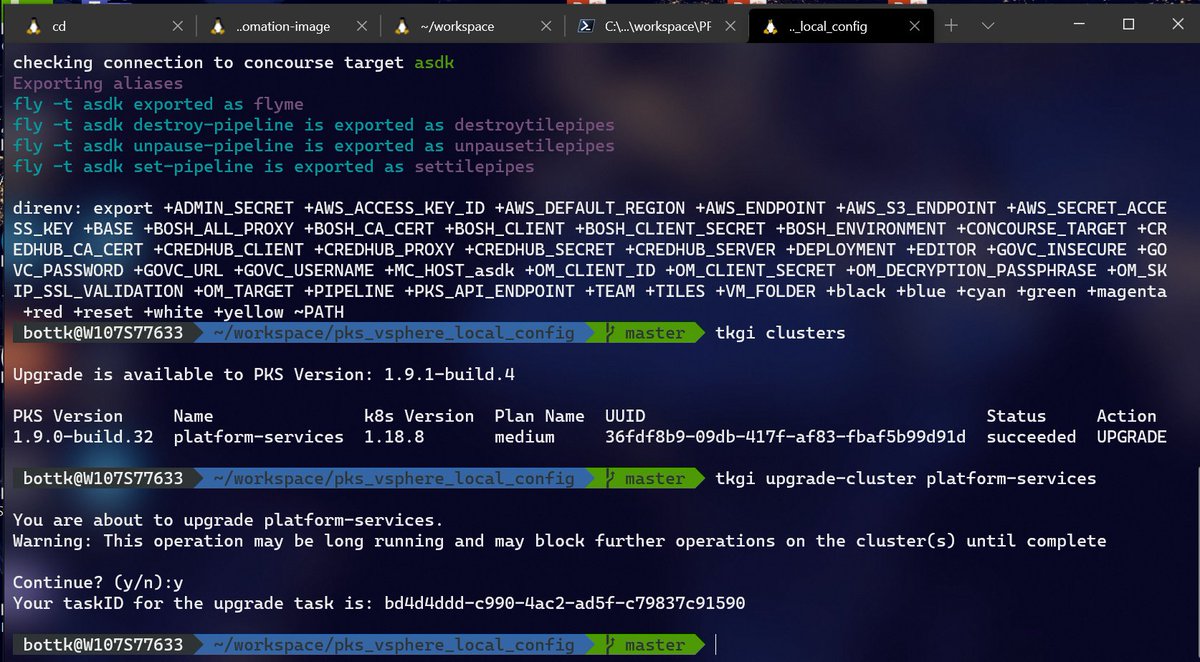Click the cluster UUID '36fdf8b9-09db-417f-af83-fbaf5b99d91d'
Image resolution: width=1200 pixels, height=662 pixels.
pos(785,437)
